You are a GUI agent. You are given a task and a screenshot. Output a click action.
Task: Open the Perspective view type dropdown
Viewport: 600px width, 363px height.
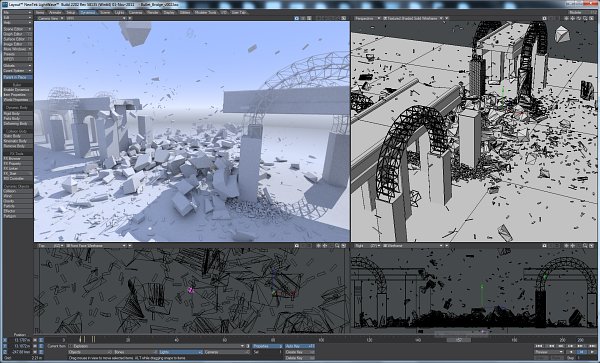click(x=367, y=18)
